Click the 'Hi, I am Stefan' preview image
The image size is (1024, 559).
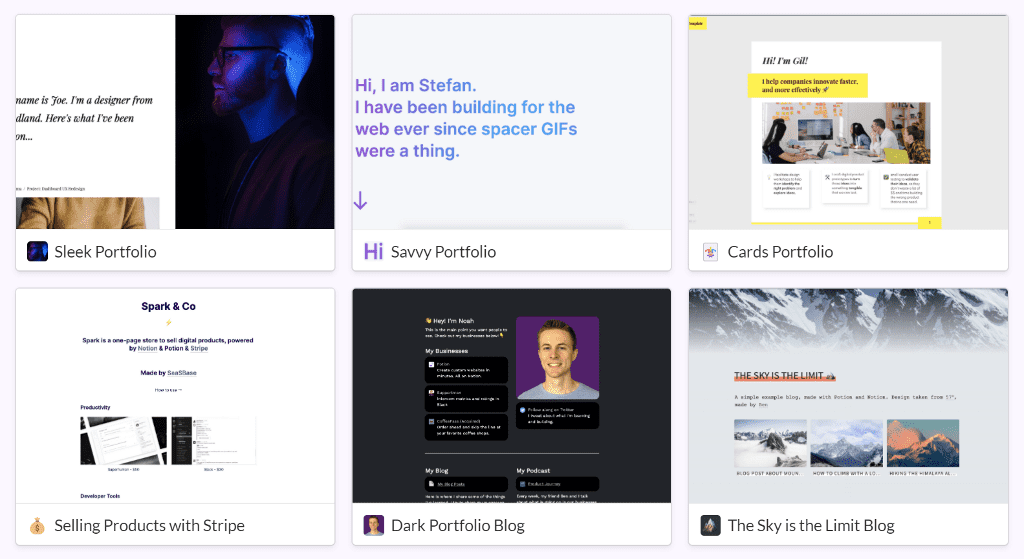(511, 122)
